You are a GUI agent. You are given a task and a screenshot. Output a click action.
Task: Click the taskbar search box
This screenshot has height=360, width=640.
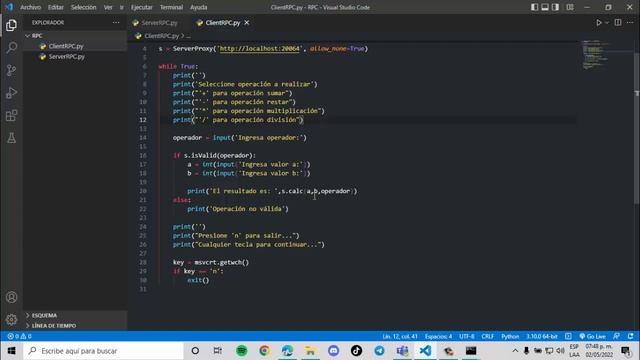pyautogui.click(x=104, y=351)
